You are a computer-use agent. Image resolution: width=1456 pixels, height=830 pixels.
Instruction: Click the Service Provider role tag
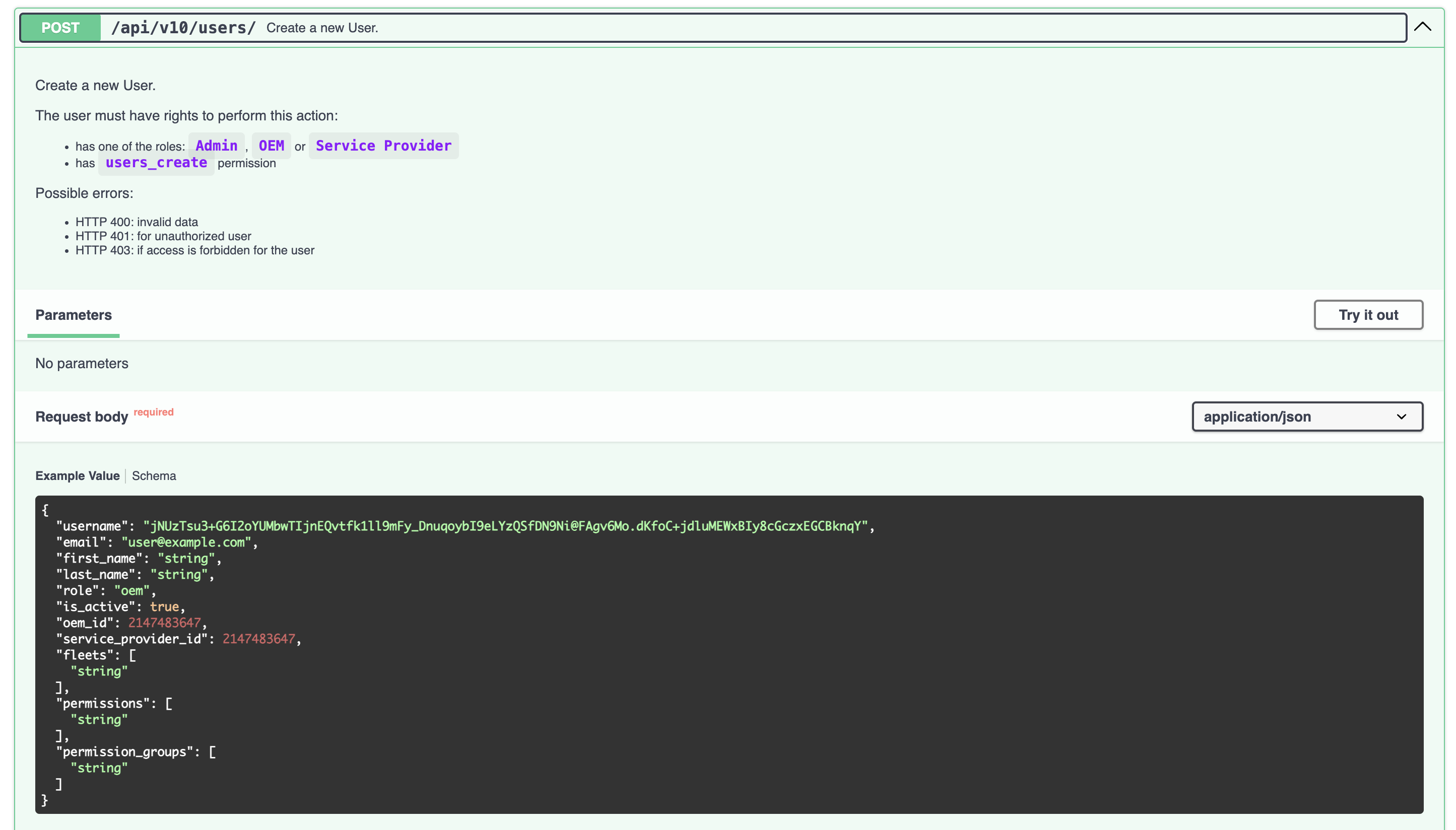point(383,146)
